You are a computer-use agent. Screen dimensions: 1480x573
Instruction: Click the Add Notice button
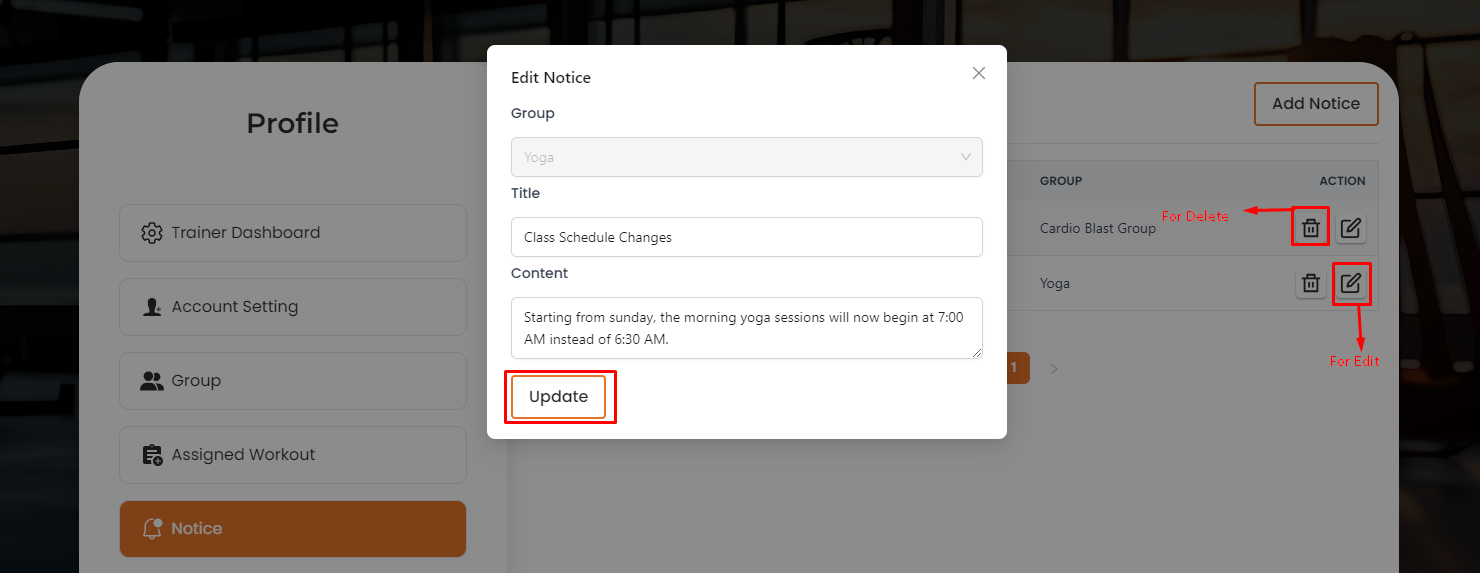1315,104
